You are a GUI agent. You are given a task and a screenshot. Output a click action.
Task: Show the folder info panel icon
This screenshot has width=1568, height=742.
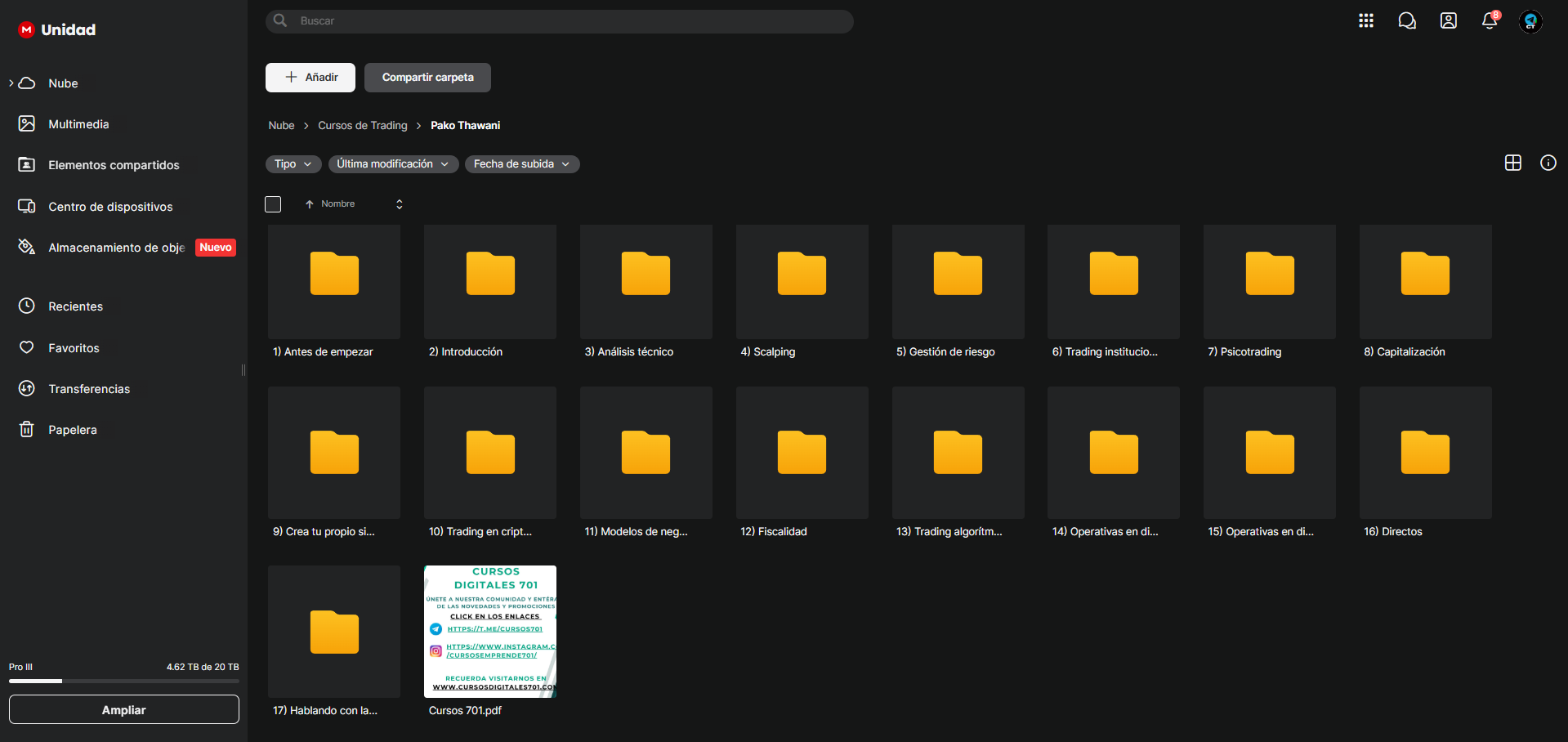coord(1548,163)
